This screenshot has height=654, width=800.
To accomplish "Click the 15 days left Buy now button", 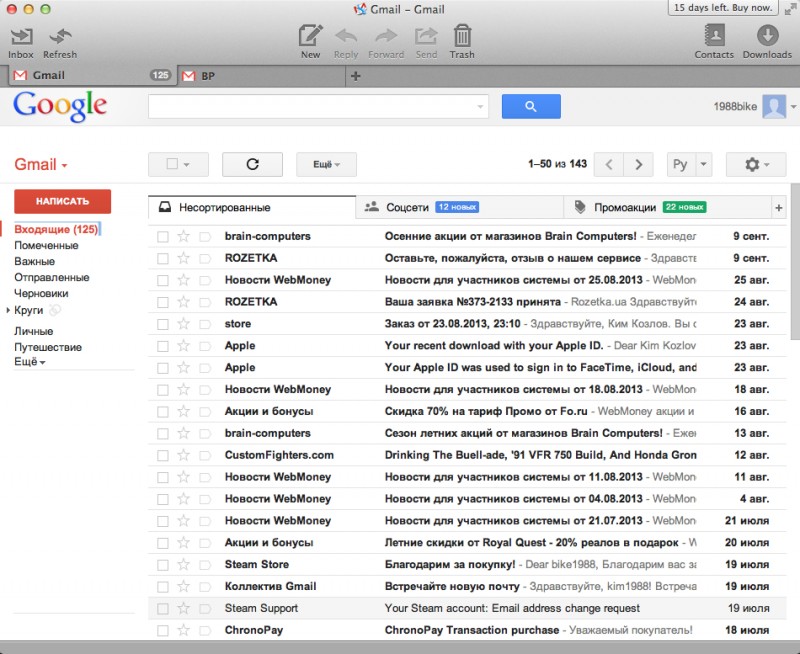I will [x=722, y=8].
